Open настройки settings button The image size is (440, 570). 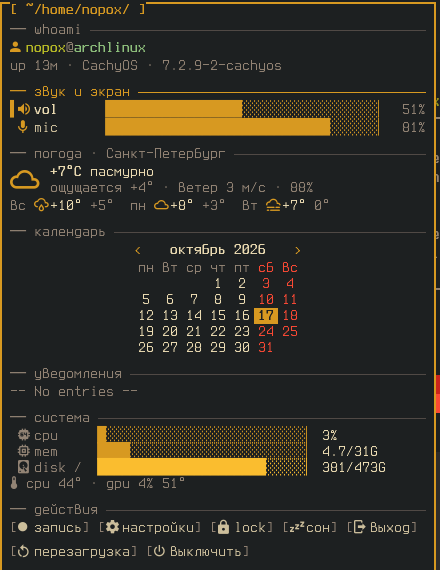(x=150, y=527)
